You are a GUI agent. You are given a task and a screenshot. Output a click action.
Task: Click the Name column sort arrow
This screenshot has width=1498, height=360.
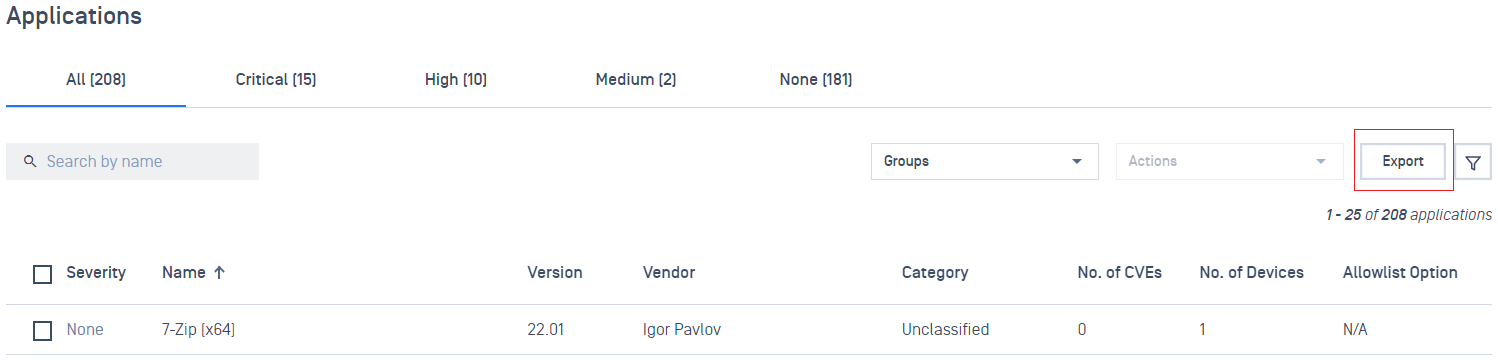219,272
